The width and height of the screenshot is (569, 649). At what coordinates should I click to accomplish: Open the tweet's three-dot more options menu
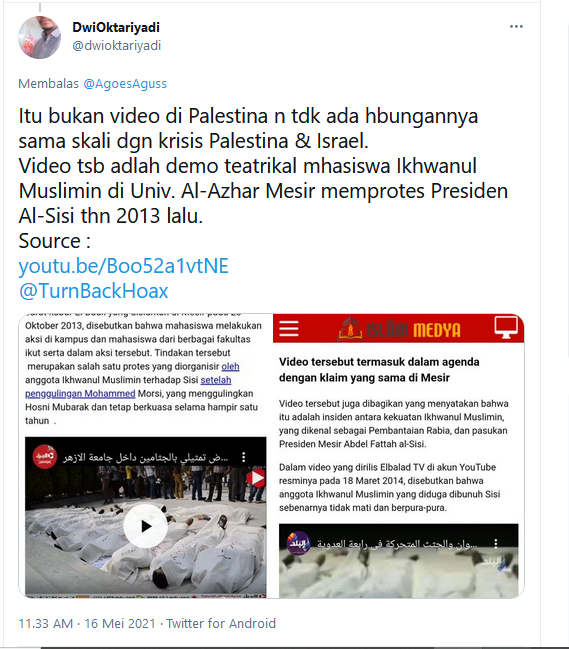pos(516,26)
